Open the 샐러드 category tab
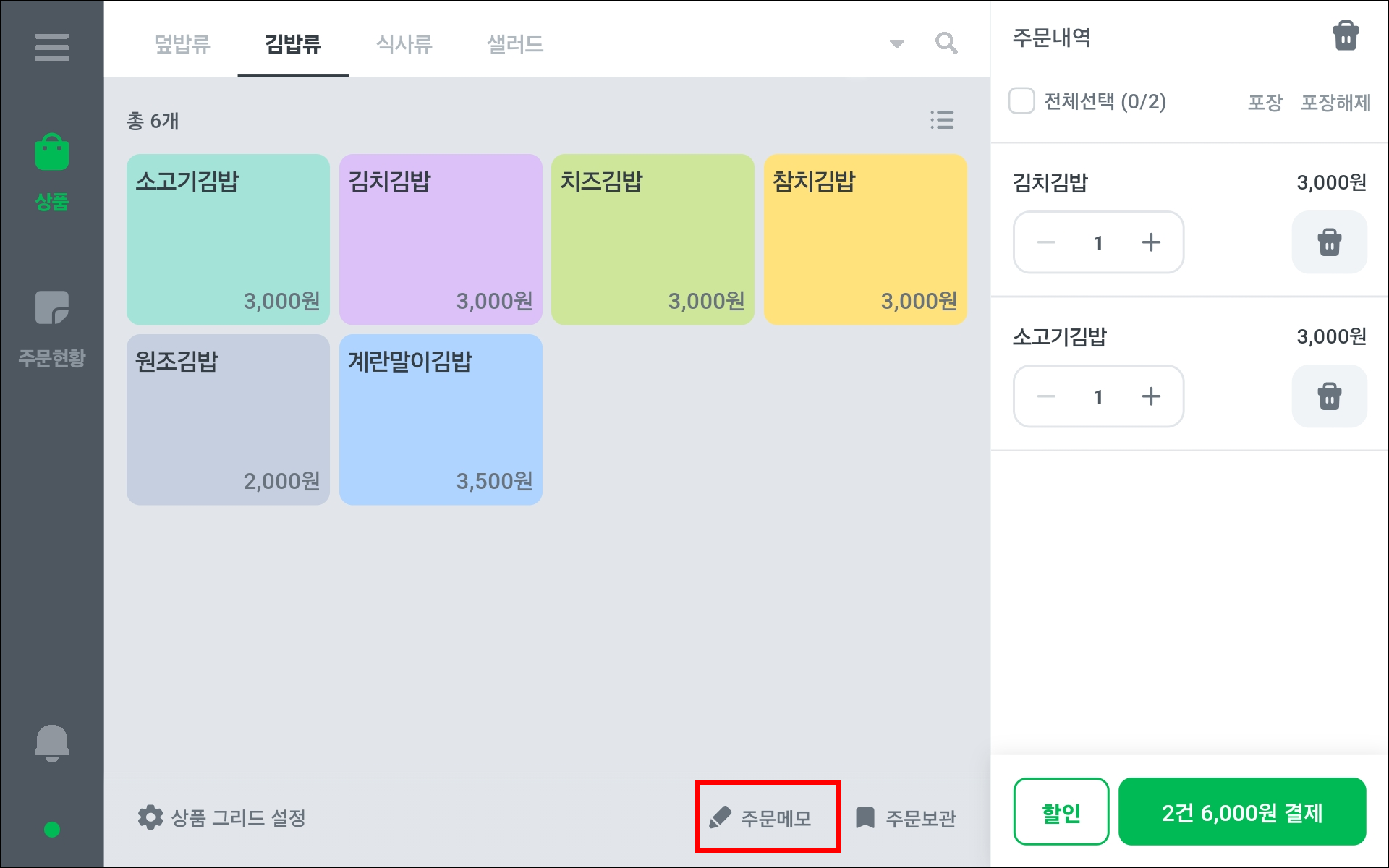1389x868 pixels. tap(515, 44)
